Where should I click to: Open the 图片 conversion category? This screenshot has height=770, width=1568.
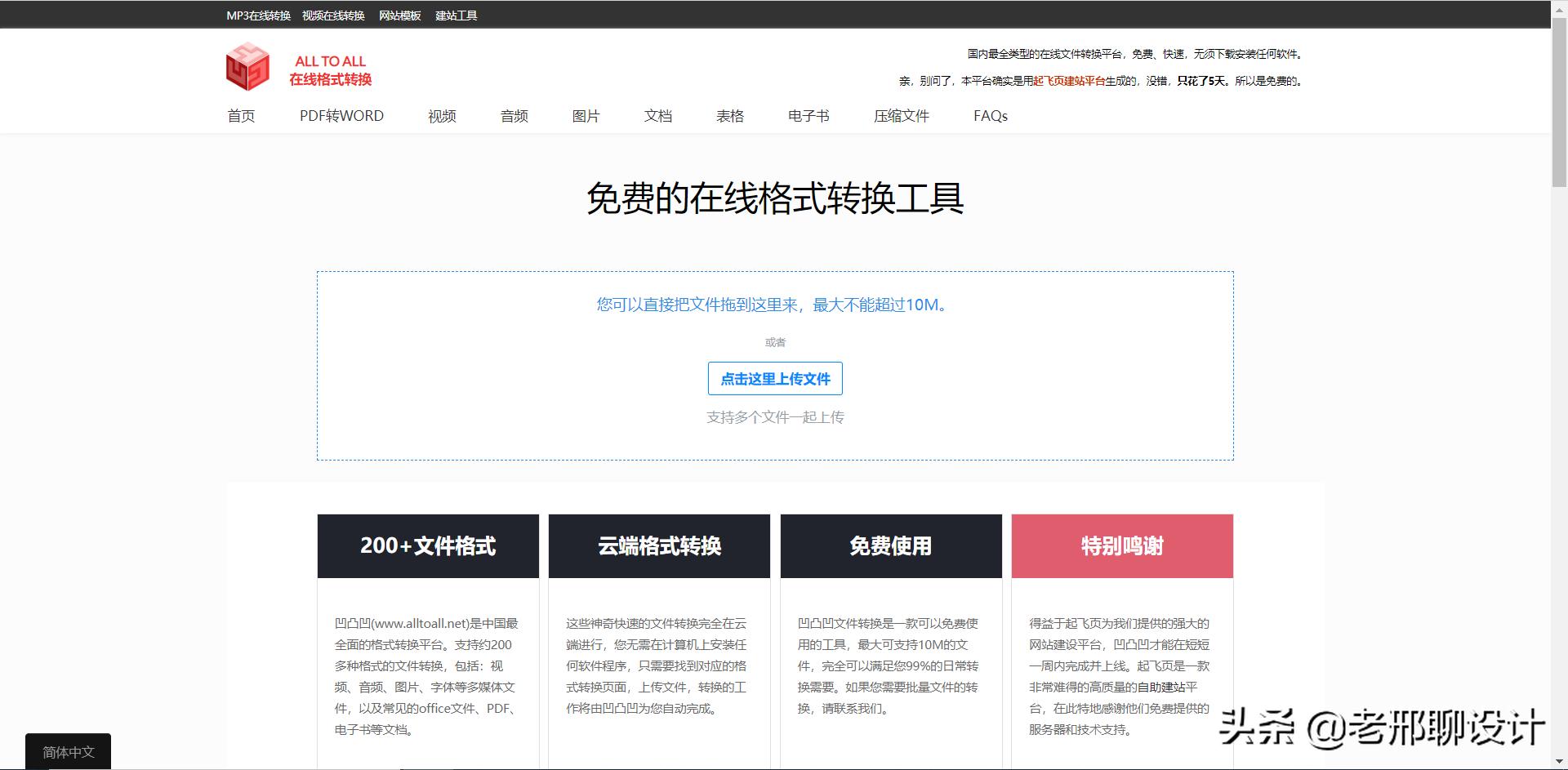point(586,116)
